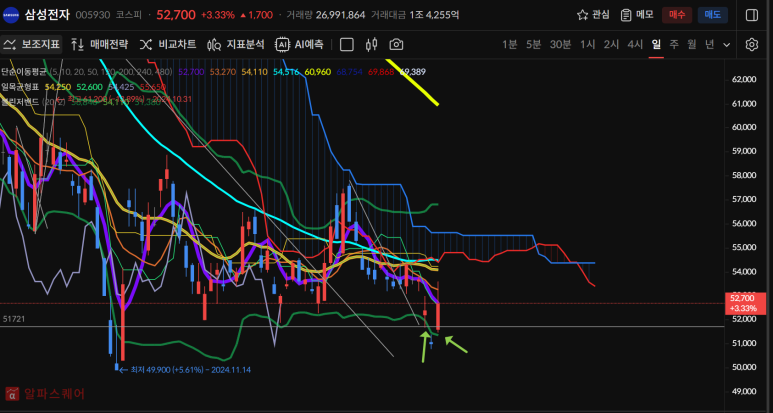Select the 1시 timeframe

(x=588, y=45)
